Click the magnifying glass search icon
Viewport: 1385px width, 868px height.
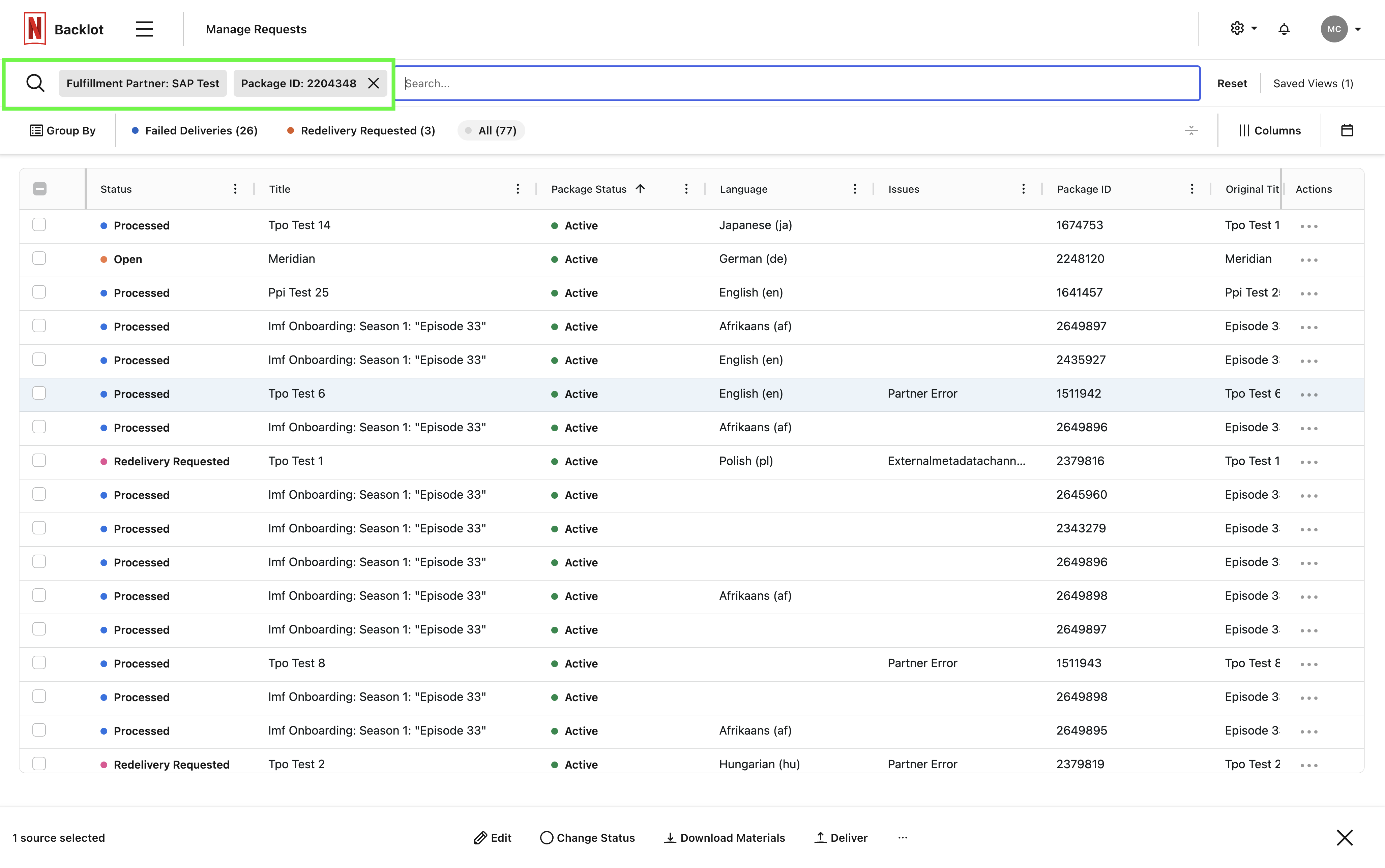pos(35,83)
